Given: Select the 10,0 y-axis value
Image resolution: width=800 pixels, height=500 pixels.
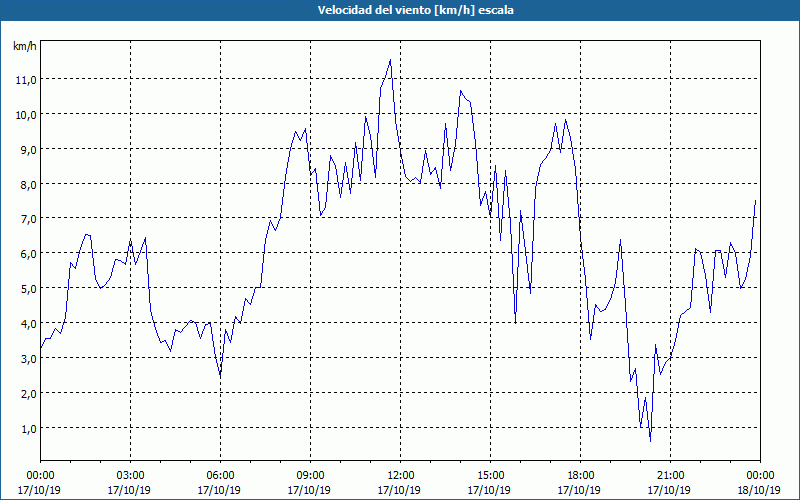Looking at the screenshot, I should tap(26, 115).
